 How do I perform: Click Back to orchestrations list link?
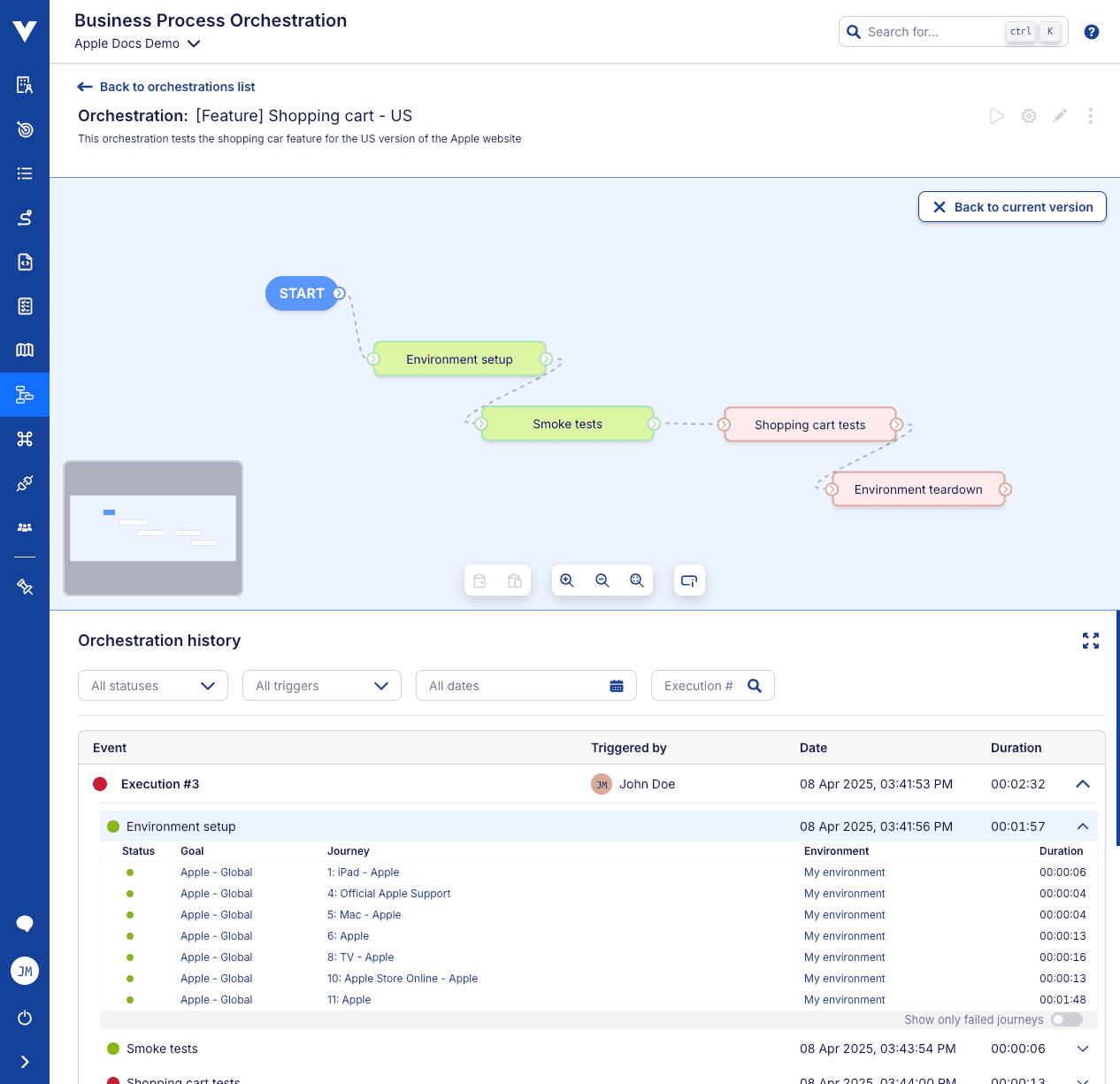coord(165,87)
